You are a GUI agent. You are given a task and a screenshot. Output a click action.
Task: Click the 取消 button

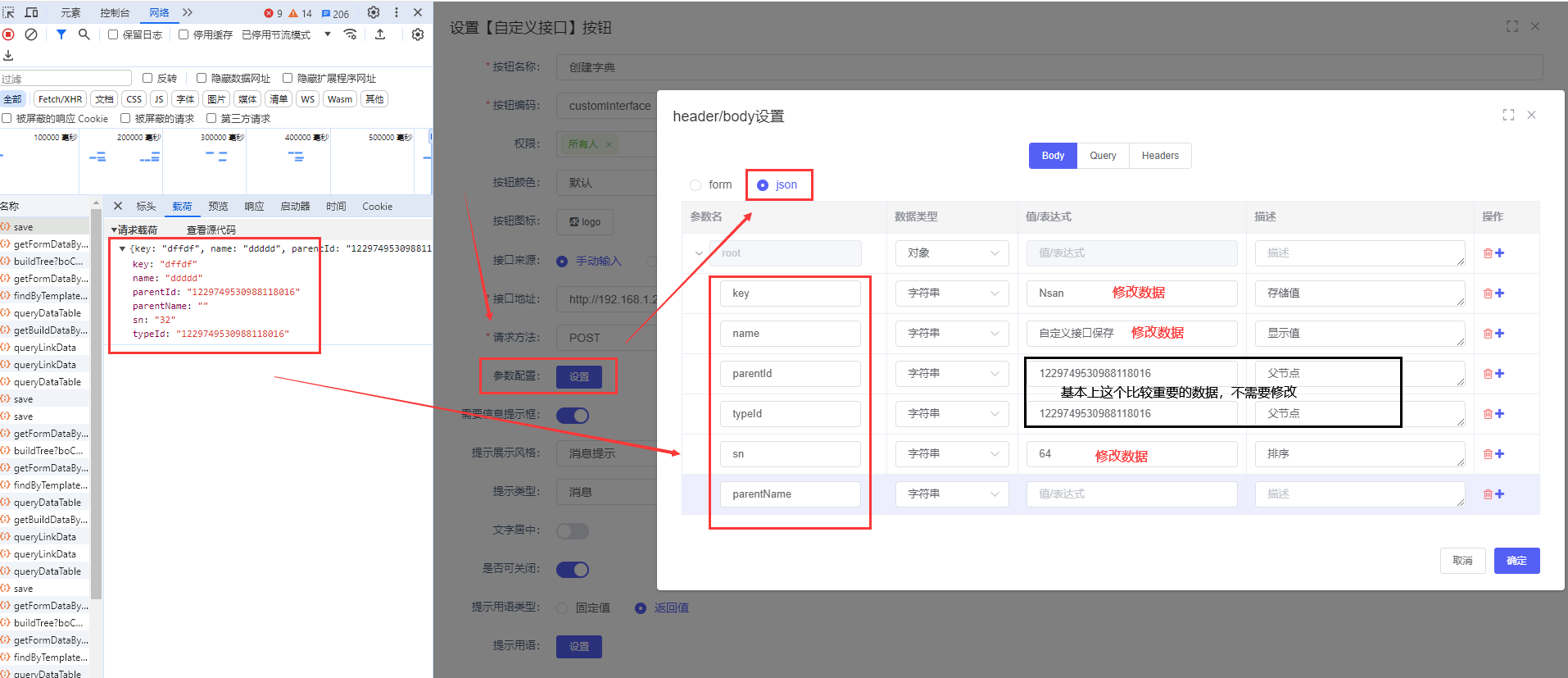point(1462,561)
